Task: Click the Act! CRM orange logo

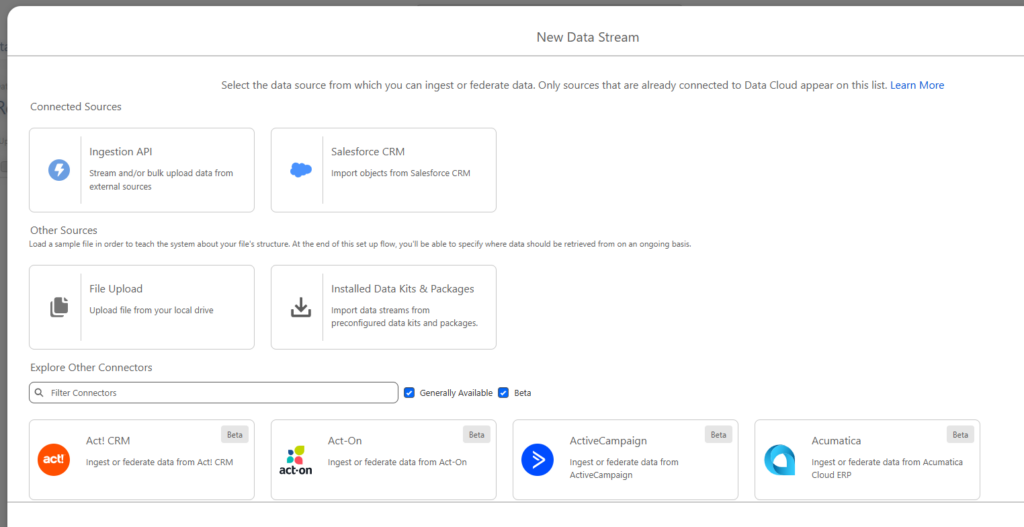Action: point(54,459)
